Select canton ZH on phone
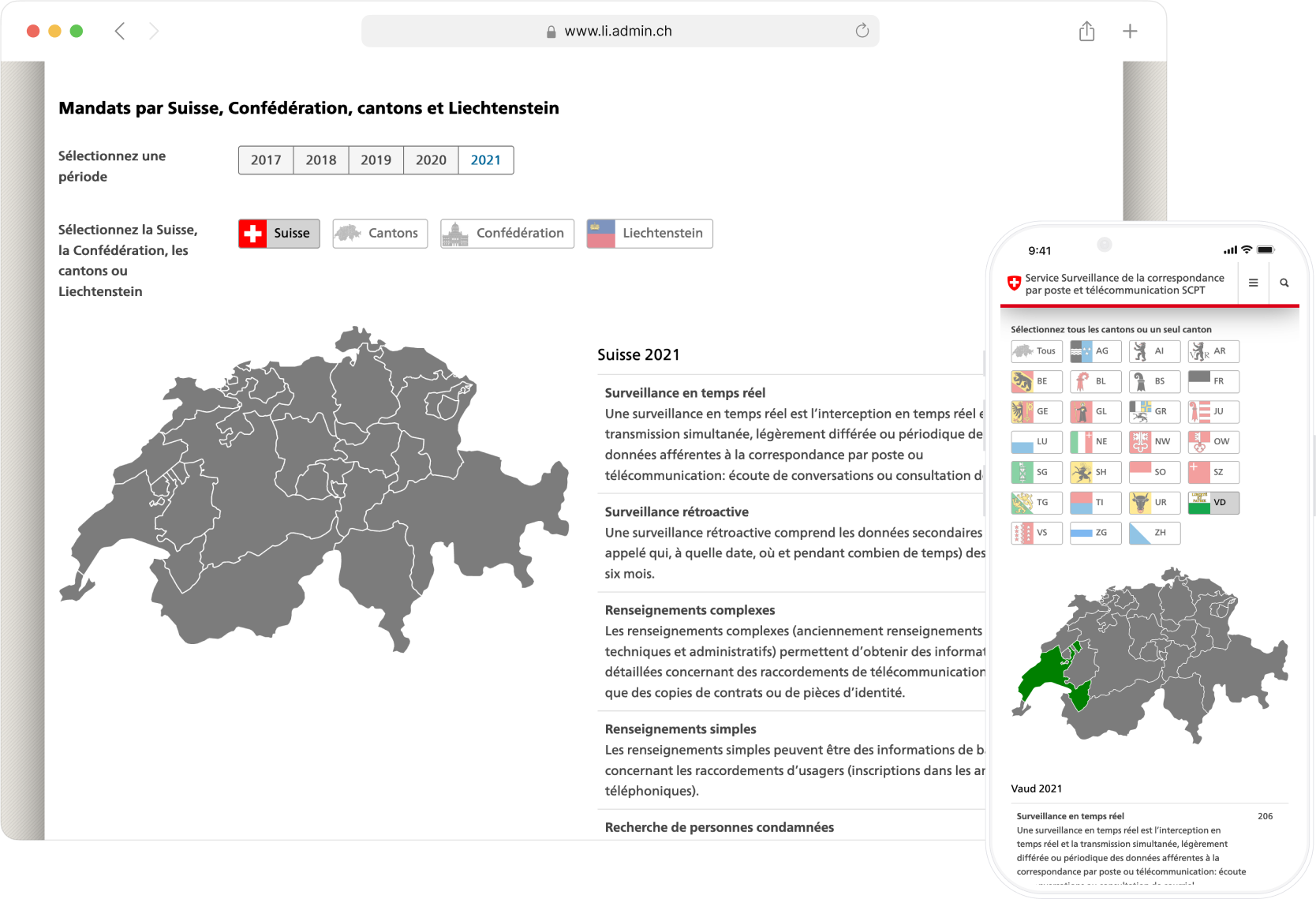Image resolution: width=1316 pixels, height=899 pixels. (1155, 533)
